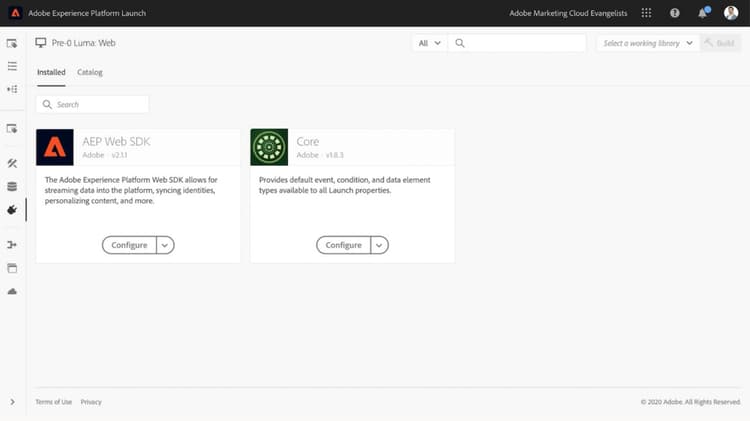Click the Adobe logo in the header
Image resolution: width=750 pixels, height=421 pixels.
point(15,13)
